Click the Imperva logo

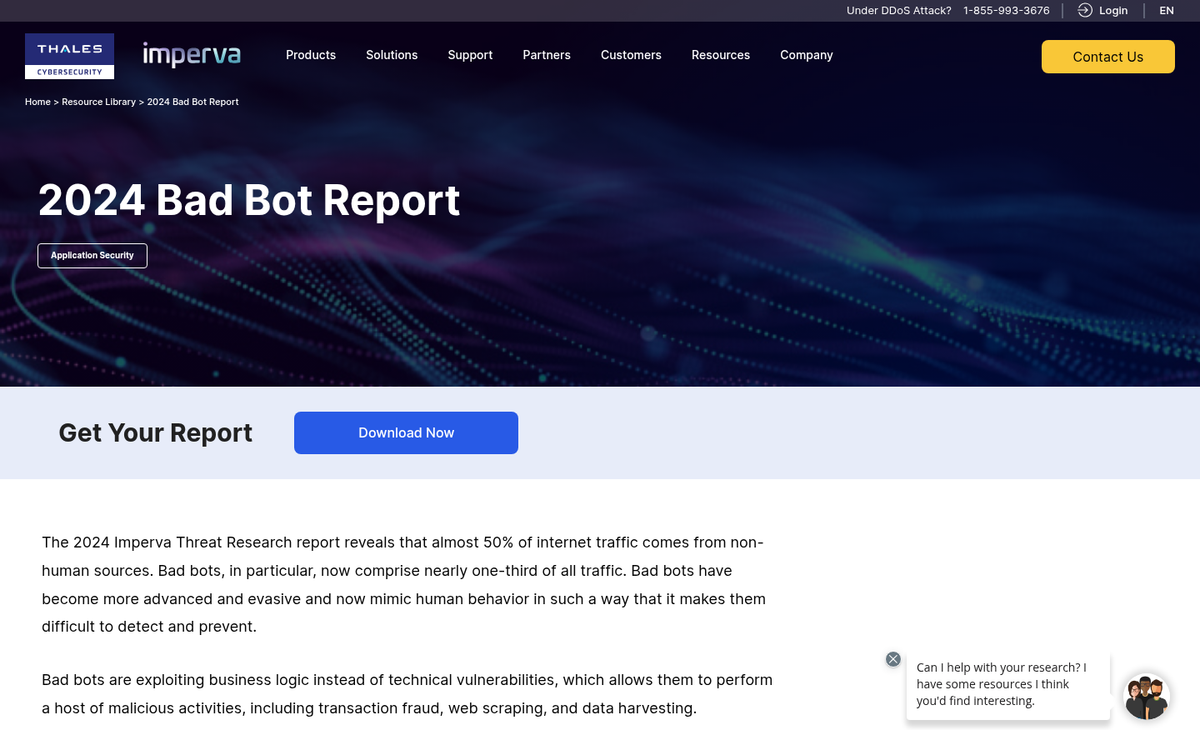click(191, 56)
